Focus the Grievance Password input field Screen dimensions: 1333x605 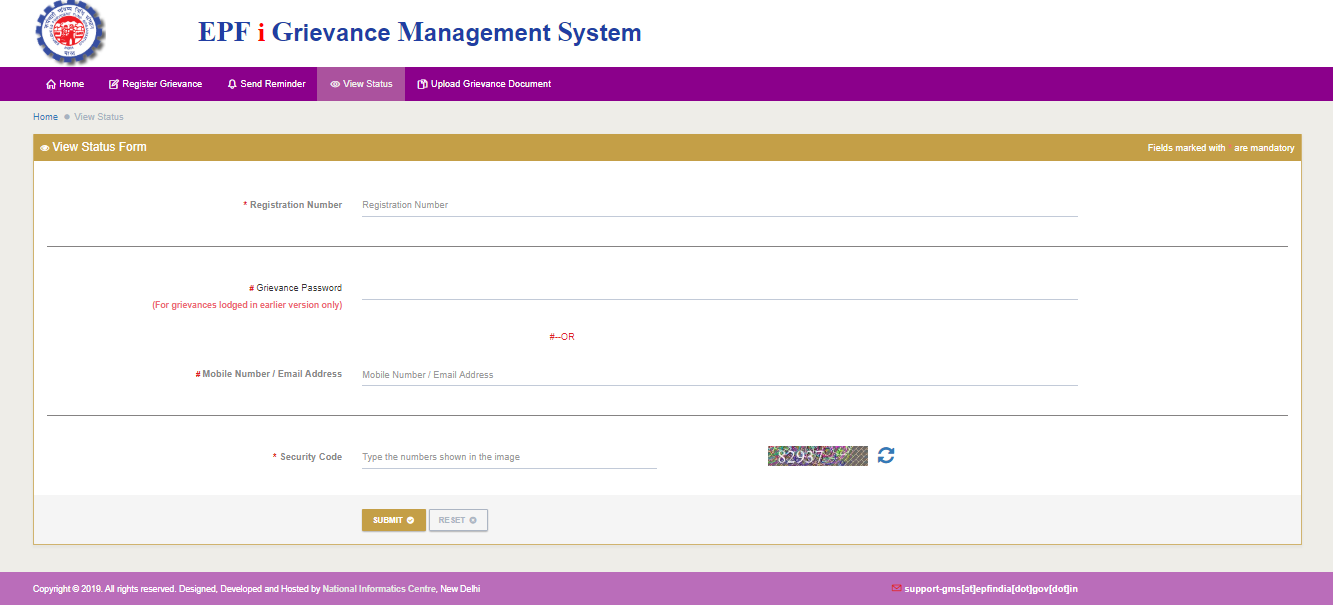[x=719, y=288]
